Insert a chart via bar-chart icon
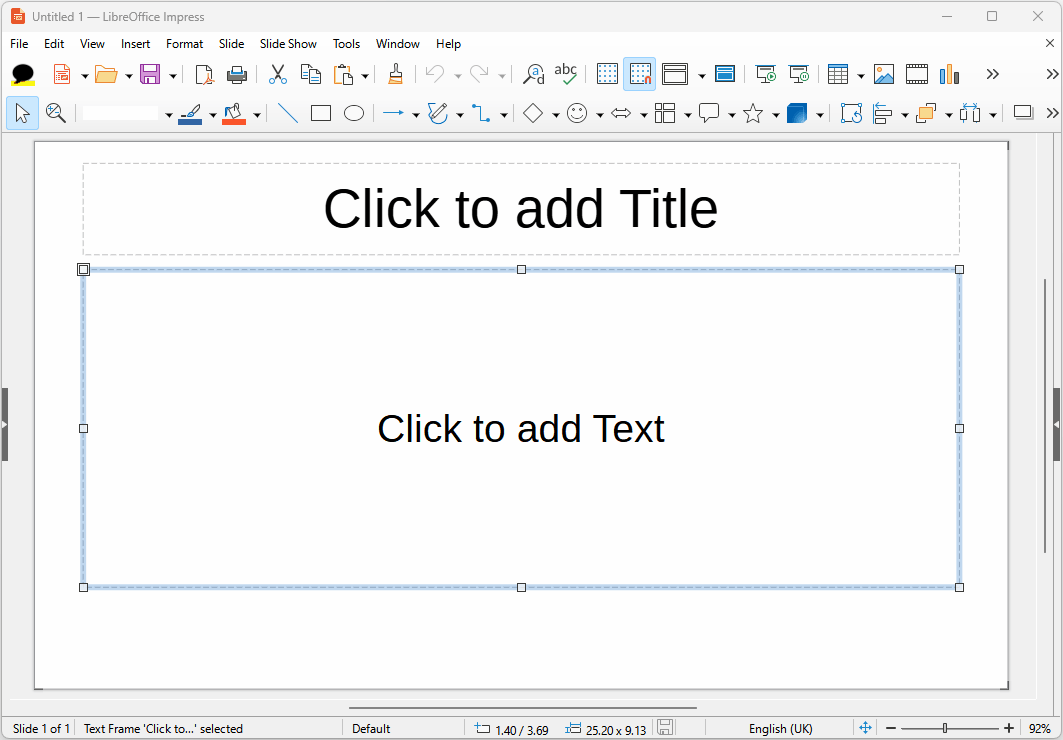 point(949,75)
